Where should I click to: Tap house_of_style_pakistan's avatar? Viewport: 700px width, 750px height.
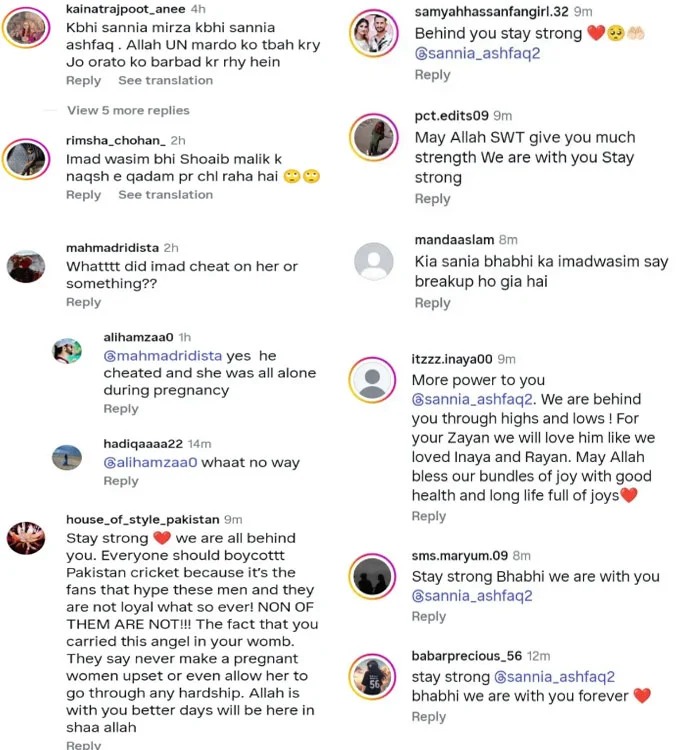26,537
